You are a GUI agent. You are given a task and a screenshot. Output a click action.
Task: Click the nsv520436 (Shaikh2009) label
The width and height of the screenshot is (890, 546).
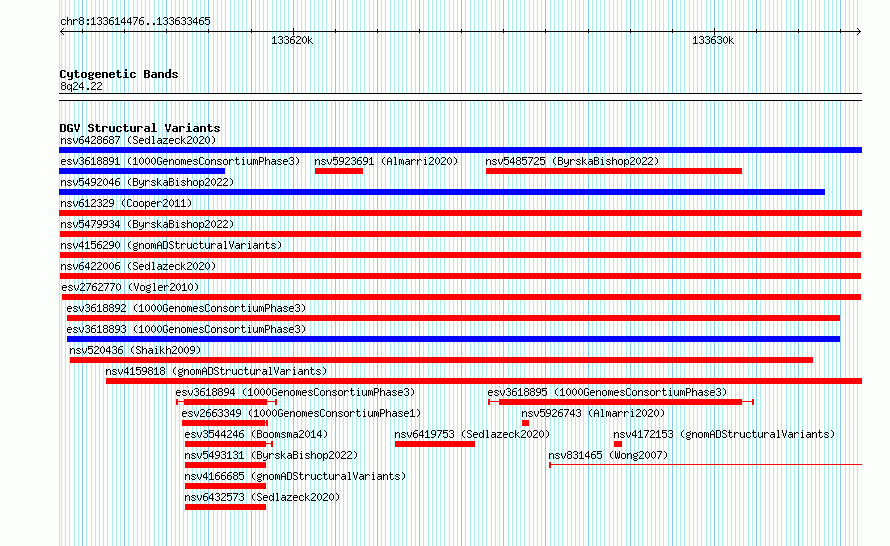pyautogui.click(x=135, y=350)
